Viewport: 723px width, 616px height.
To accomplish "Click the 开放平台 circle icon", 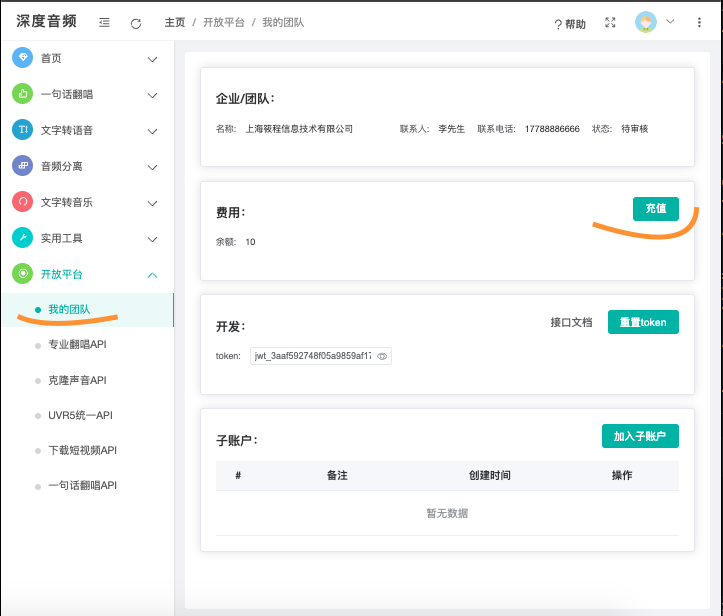I will (x=22, y=273).
